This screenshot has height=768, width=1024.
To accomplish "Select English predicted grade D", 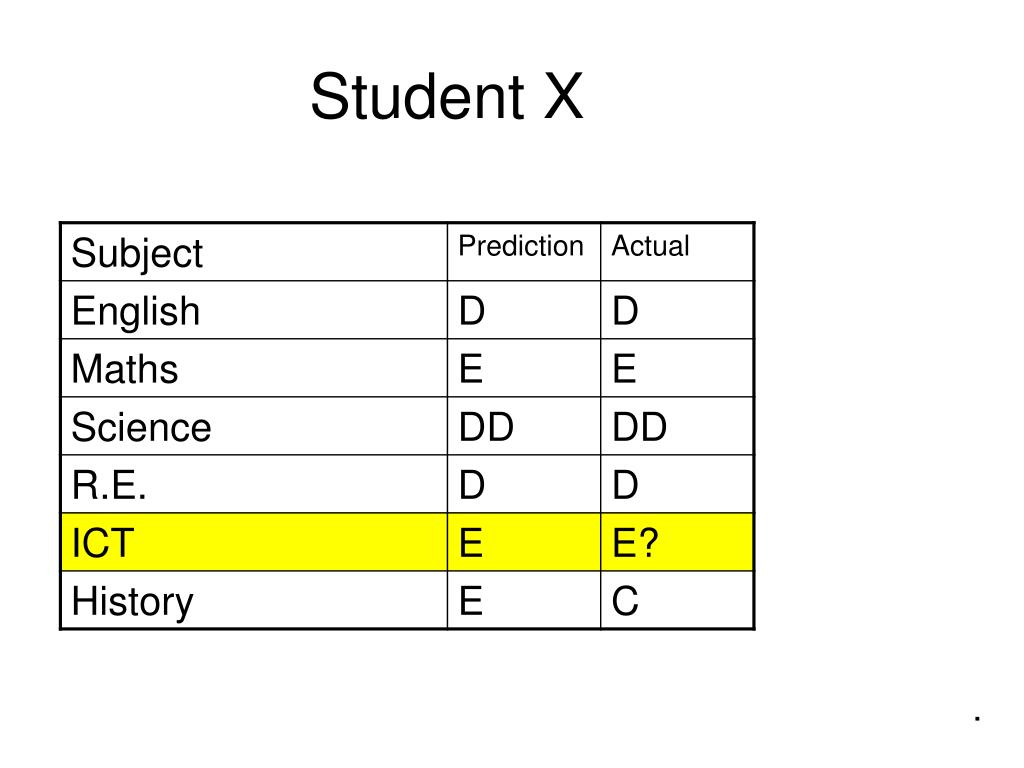I will (x=524, y=310).
